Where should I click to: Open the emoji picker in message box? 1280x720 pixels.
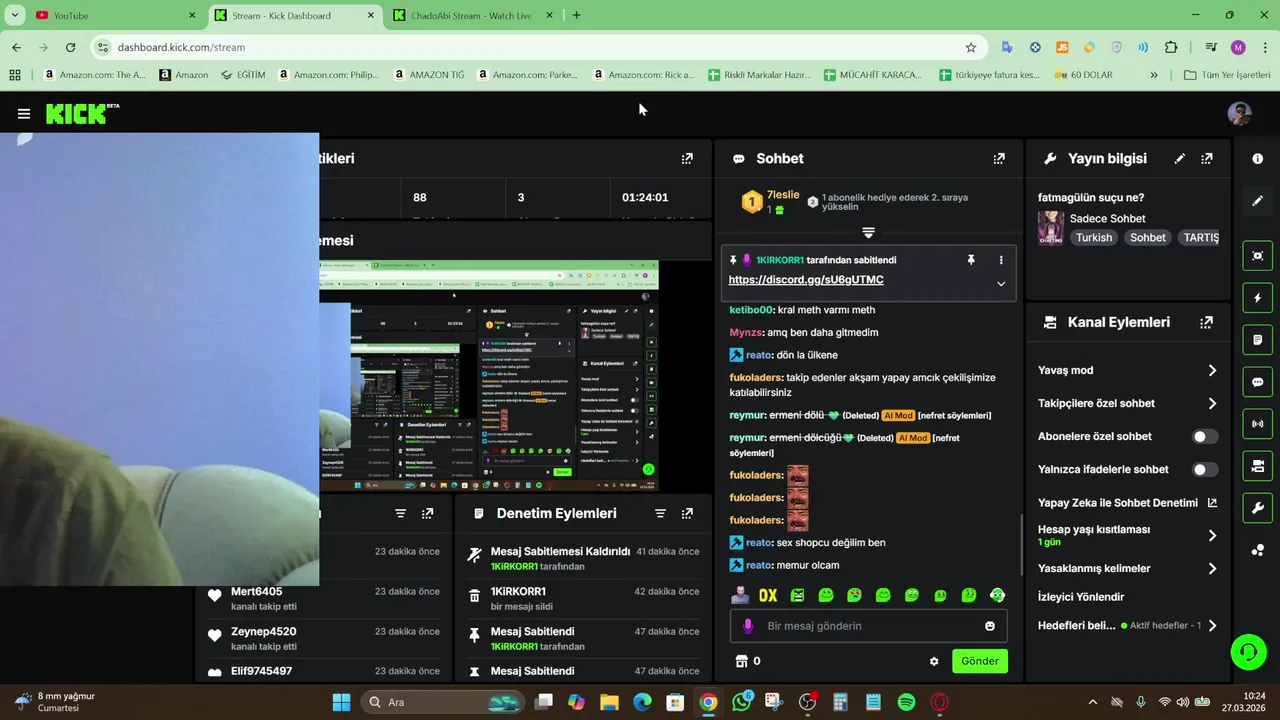[990, 626]
